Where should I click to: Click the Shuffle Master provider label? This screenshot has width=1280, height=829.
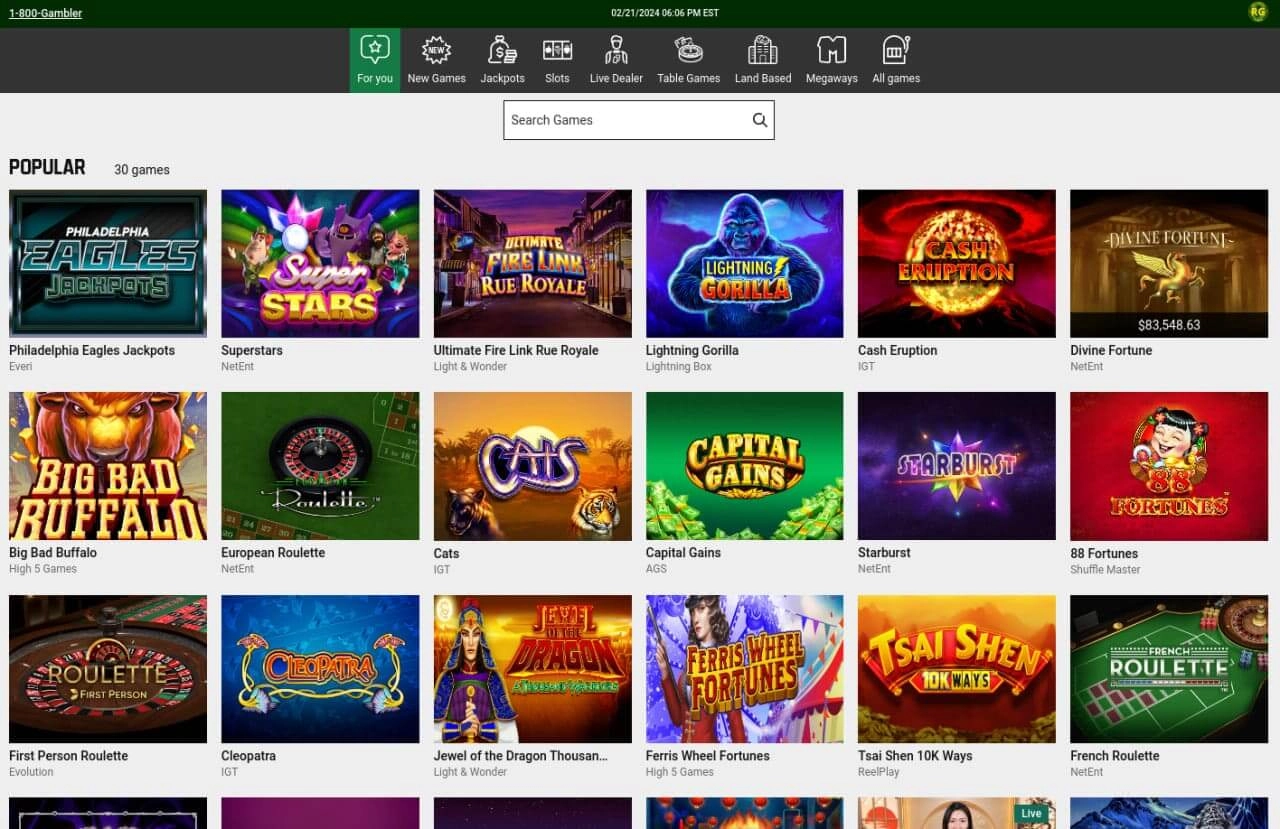click(1105, 570)
